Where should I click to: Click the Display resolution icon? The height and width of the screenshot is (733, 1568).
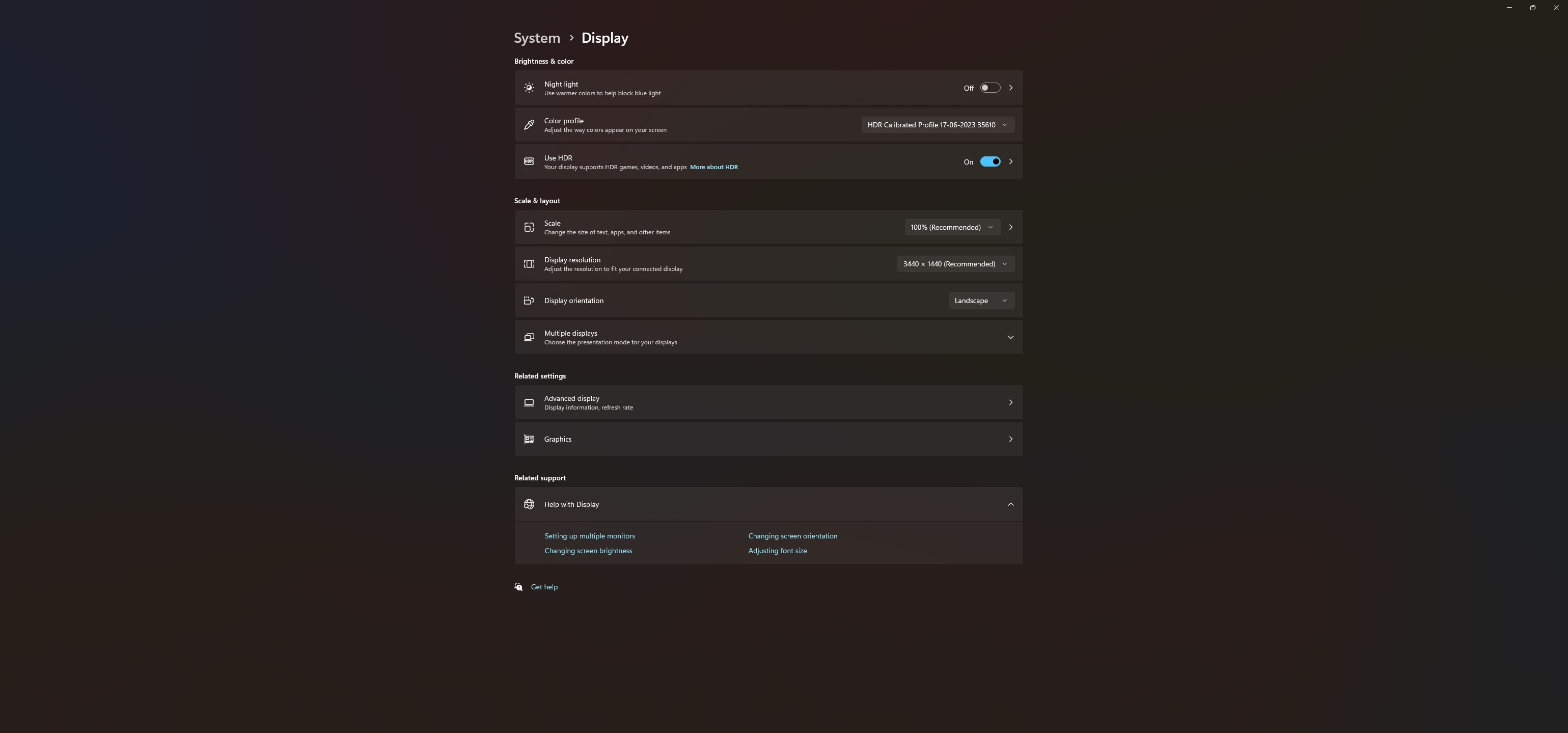pos(529,264)
